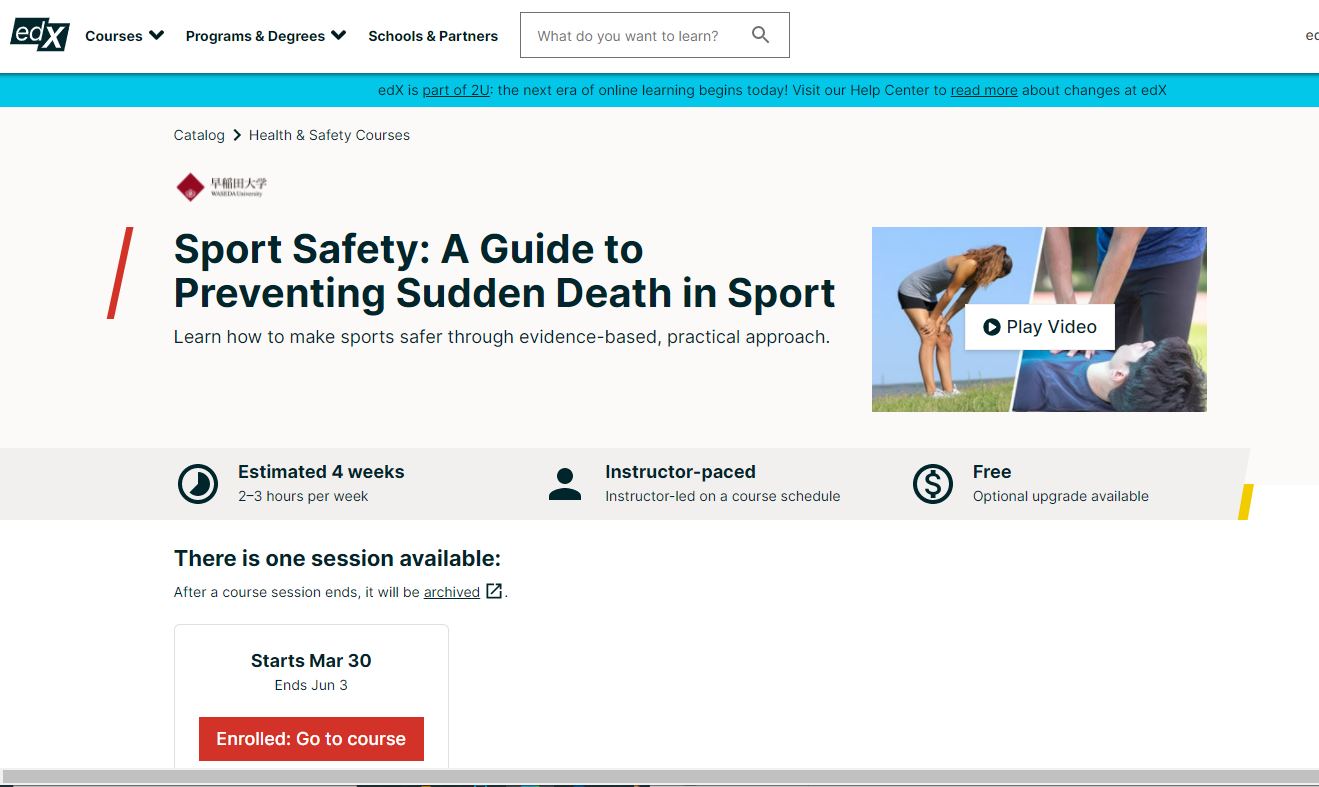This screenshot has width=1319, height=787.
Task: Click 'Optional upgrade available' text
Action: 1060,496
